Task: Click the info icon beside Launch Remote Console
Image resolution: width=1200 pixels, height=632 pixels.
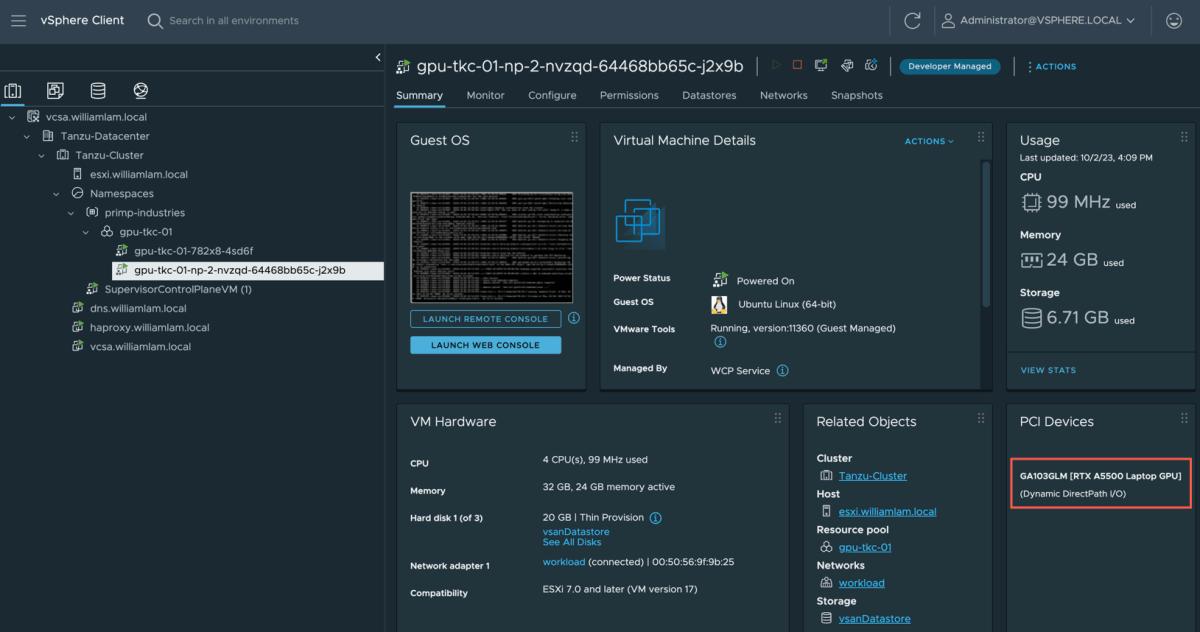Action: [574, 318]
